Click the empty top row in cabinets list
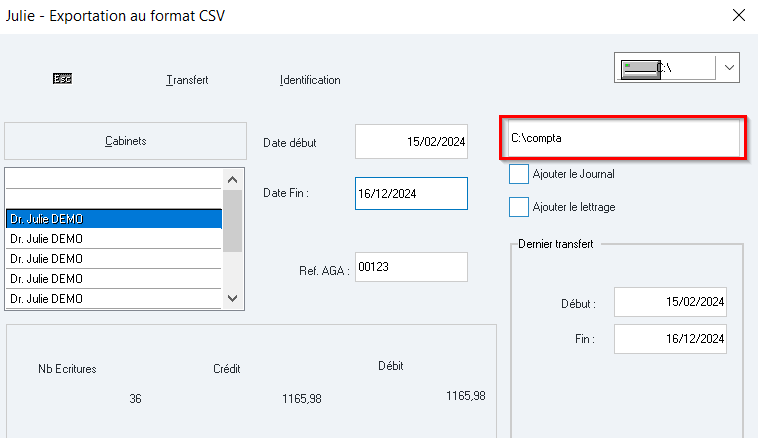758x438 pixels. pyautogui.click(x=114, y=179)
